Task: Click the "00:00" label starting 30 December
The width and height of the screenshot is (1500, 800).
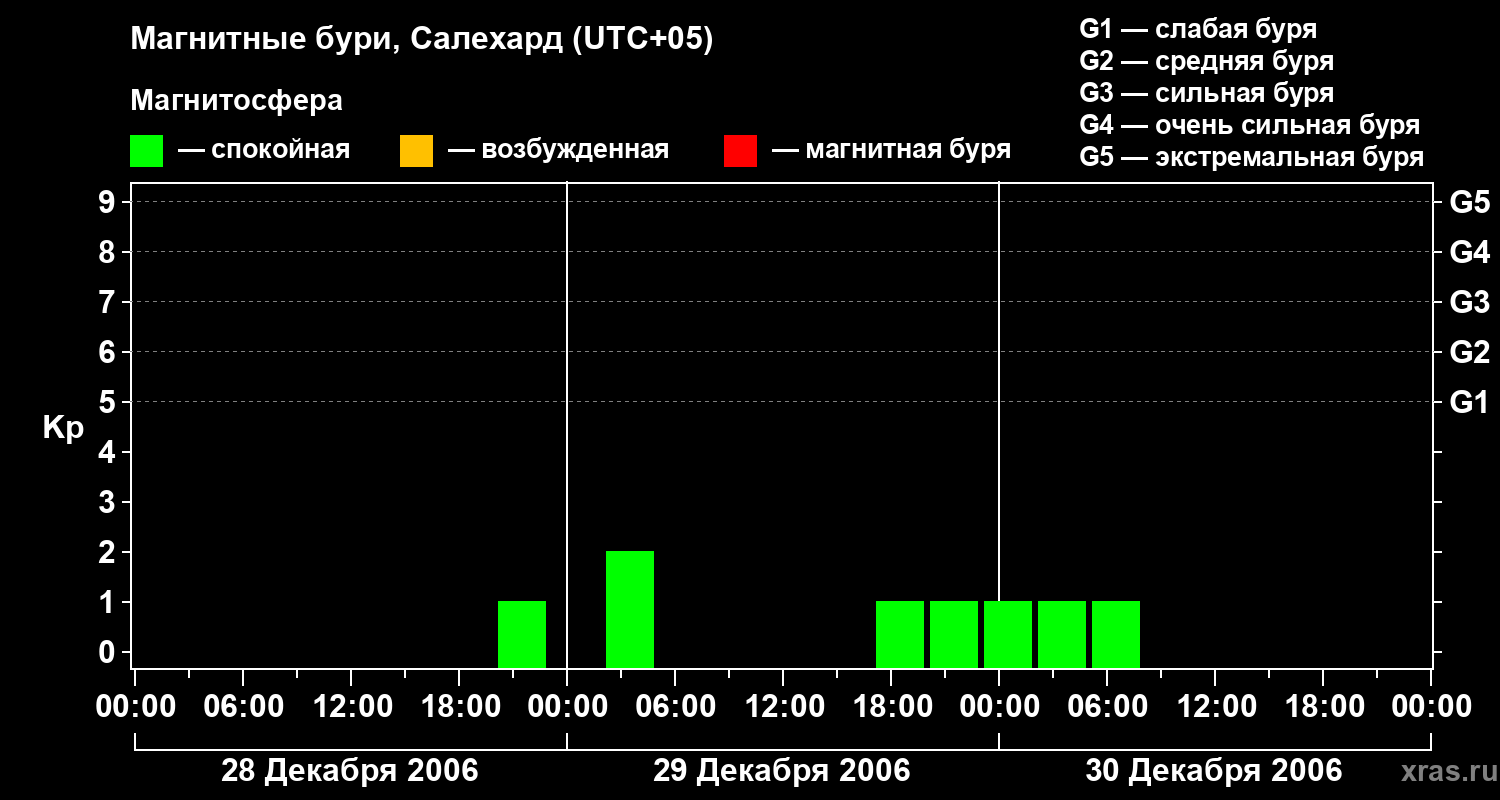Action: pyautogui.click(x=999, y=707)
